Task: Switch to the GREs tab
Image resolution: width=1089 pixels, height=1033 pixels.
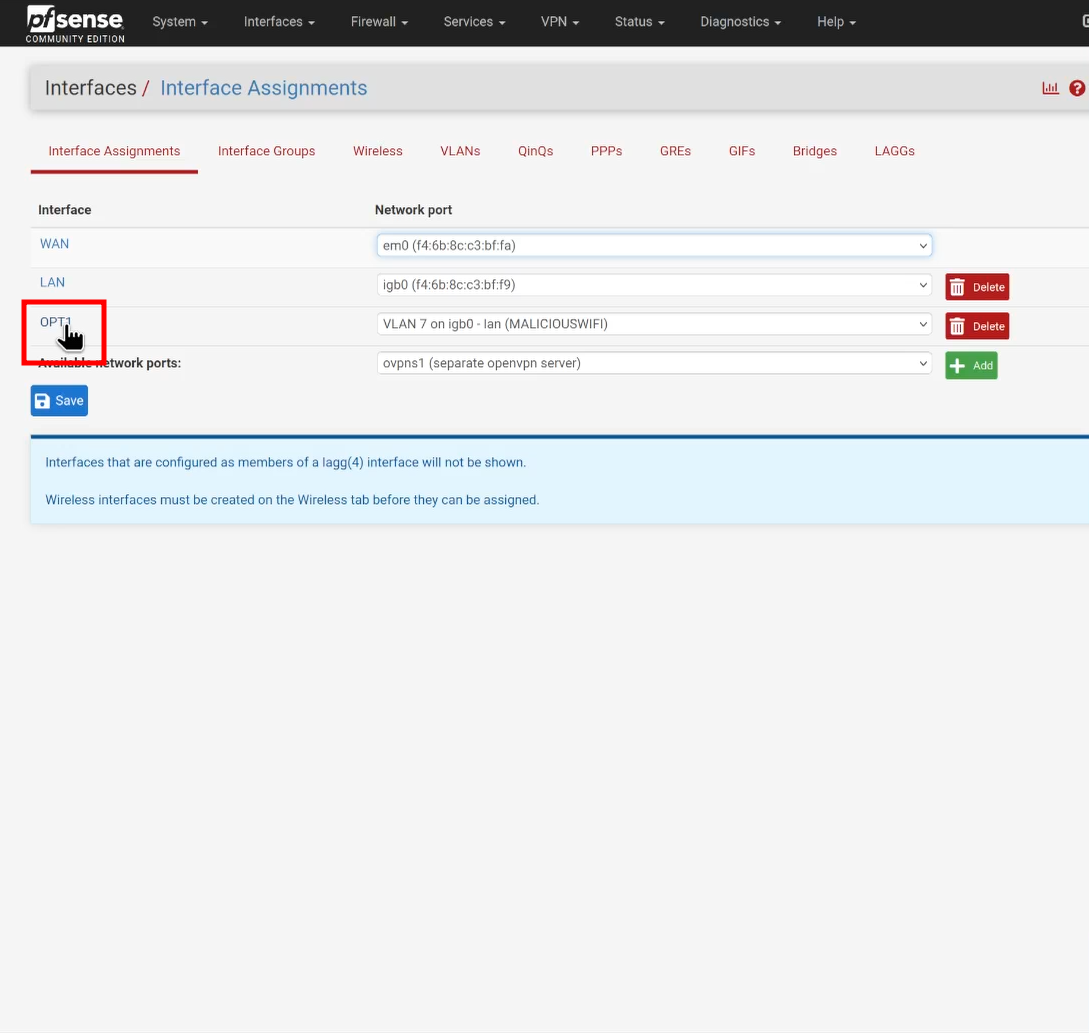Action: [x=675, y=151]
